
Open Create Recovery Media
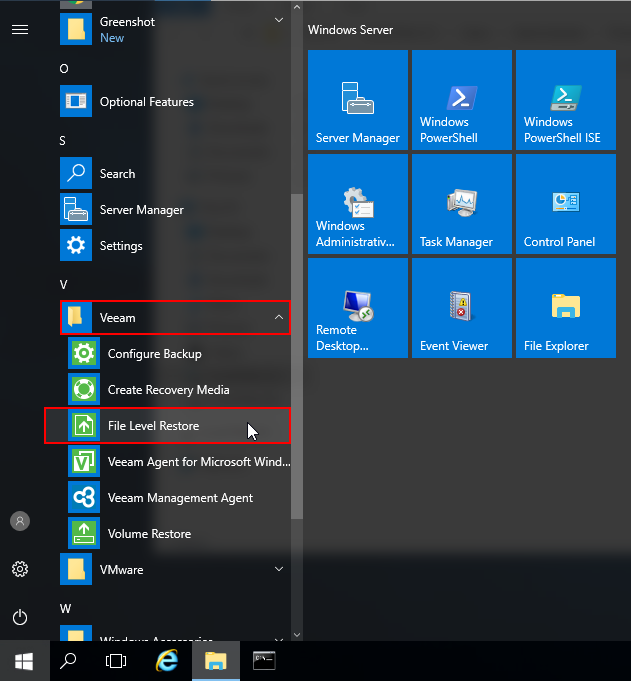pyautogui.click(x=168, y=390)
